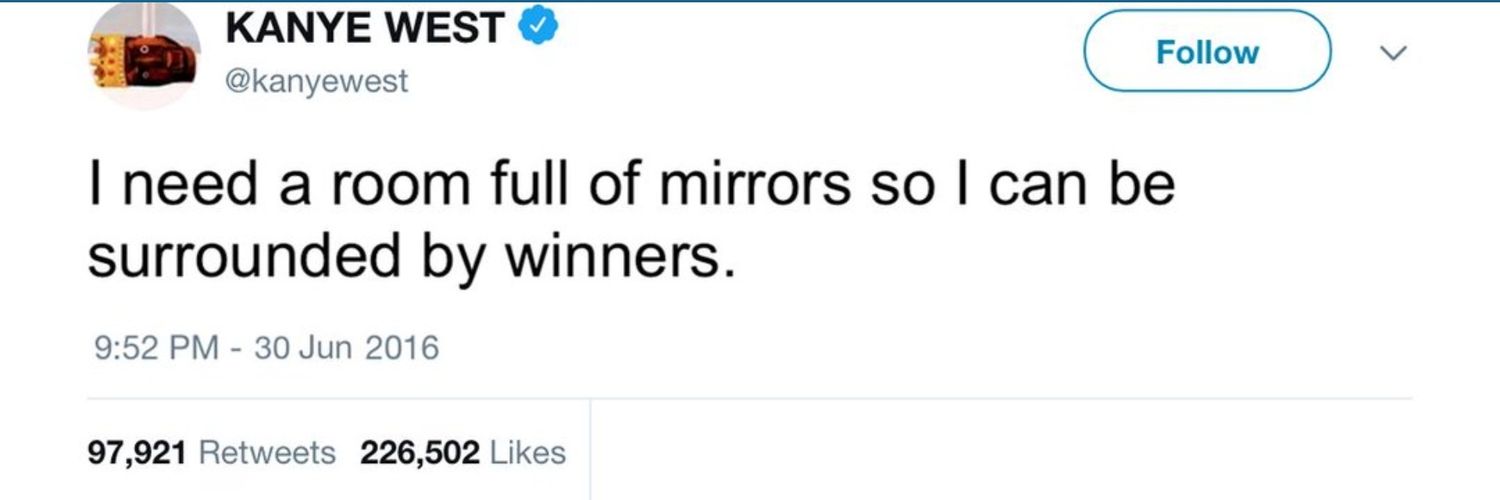The height and width of the screenshot is (500, 1500).
Task: Open the KANYE WEST display name
Action: pos(366,30)
